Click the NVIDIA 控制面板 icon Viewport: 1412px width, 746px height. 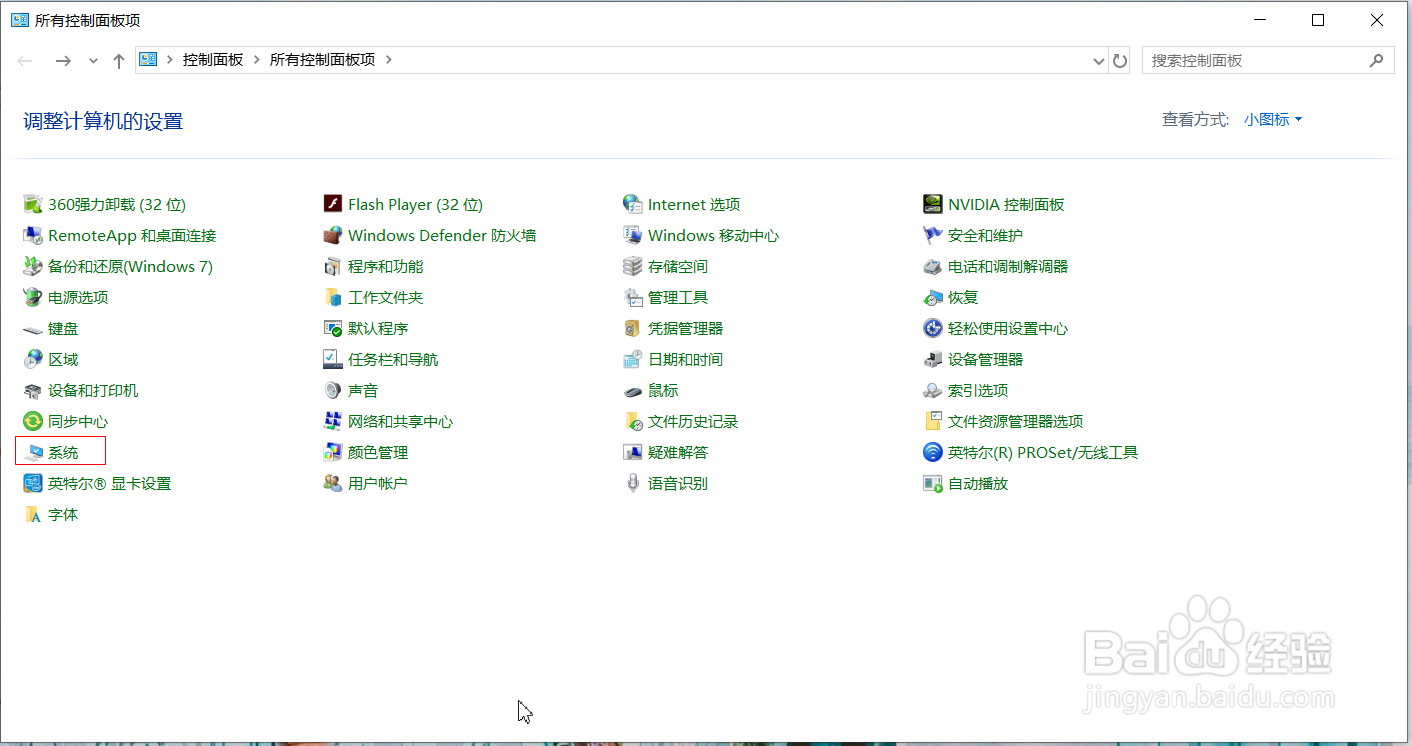coord(932,204)
